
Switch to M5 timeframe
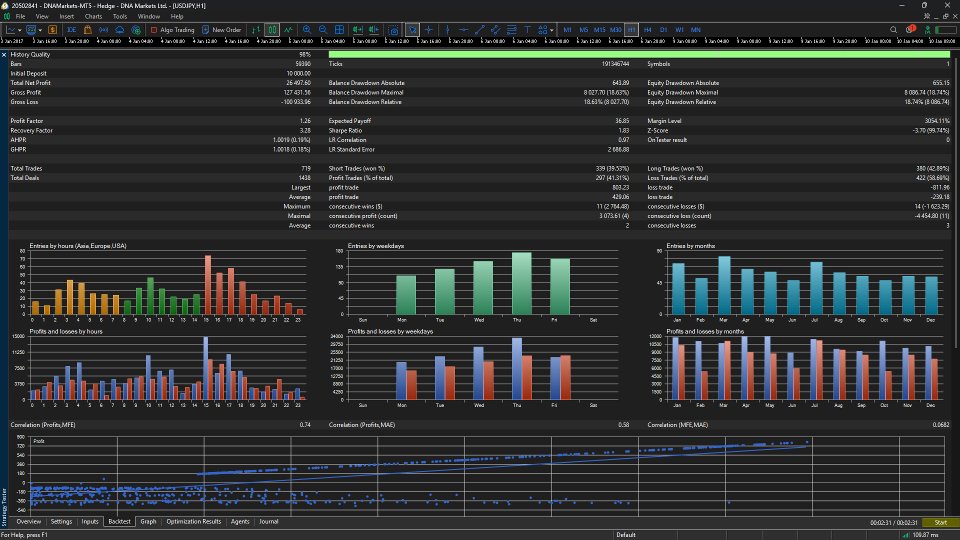pyautogui.click(x=583, y=29)
